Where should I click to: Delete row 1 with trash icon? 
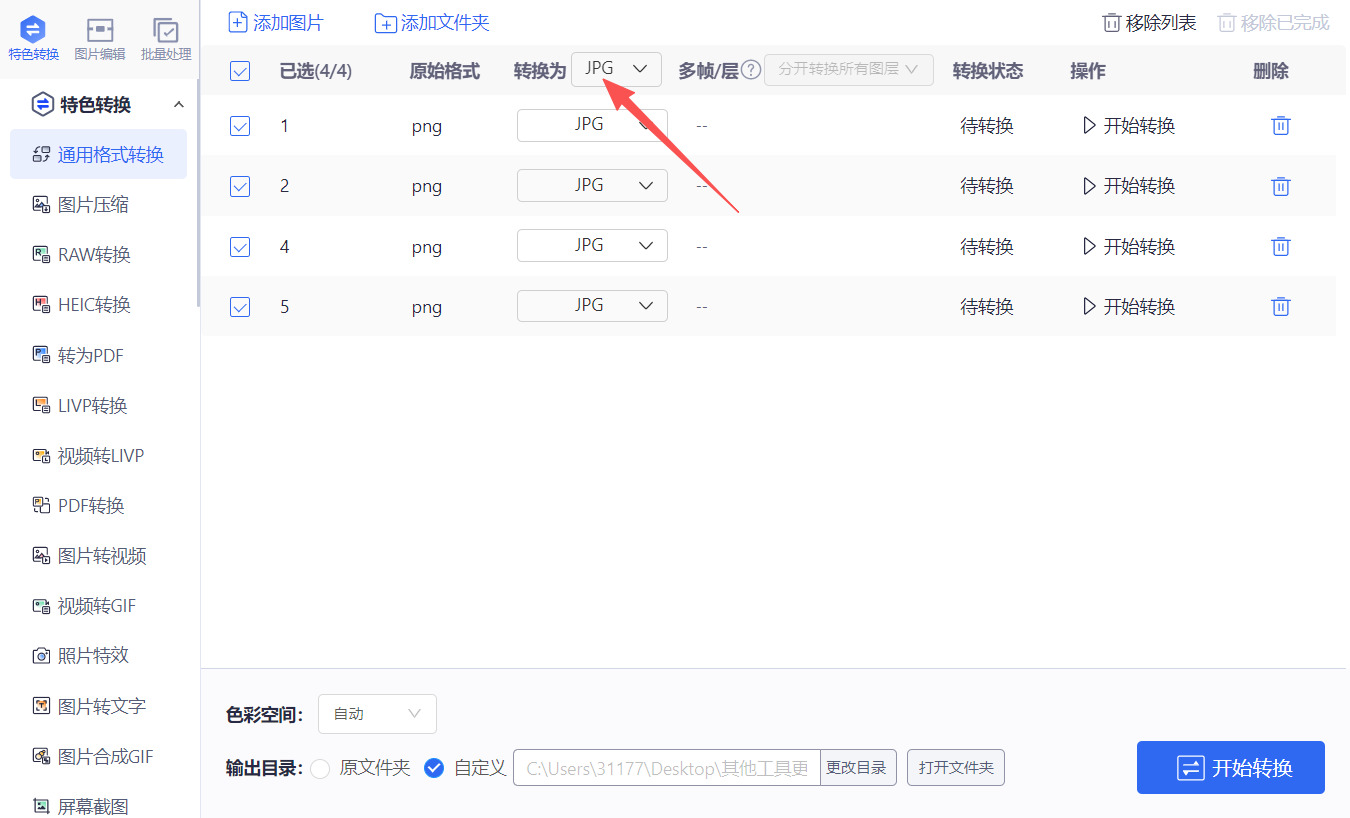click(x=1280, y=126)
